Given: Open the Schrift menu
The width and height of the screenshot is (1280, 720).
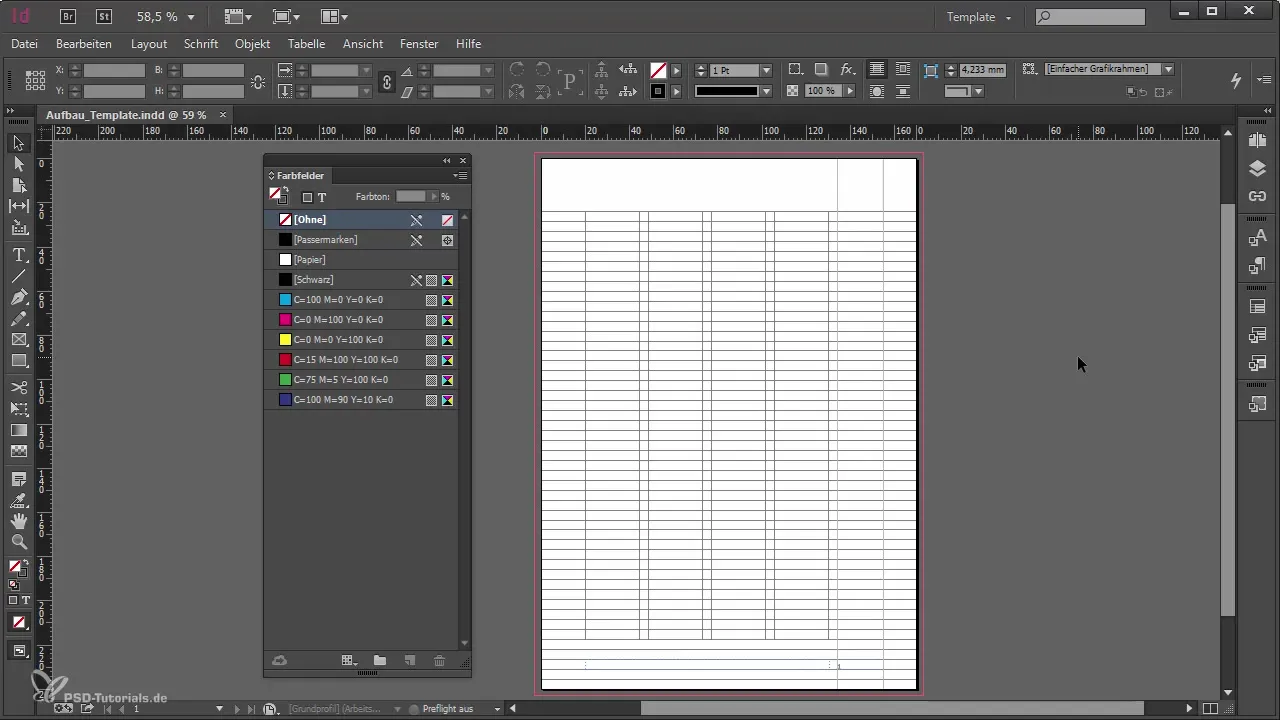Looking at the screenshot, I should [x=203, y=44].
